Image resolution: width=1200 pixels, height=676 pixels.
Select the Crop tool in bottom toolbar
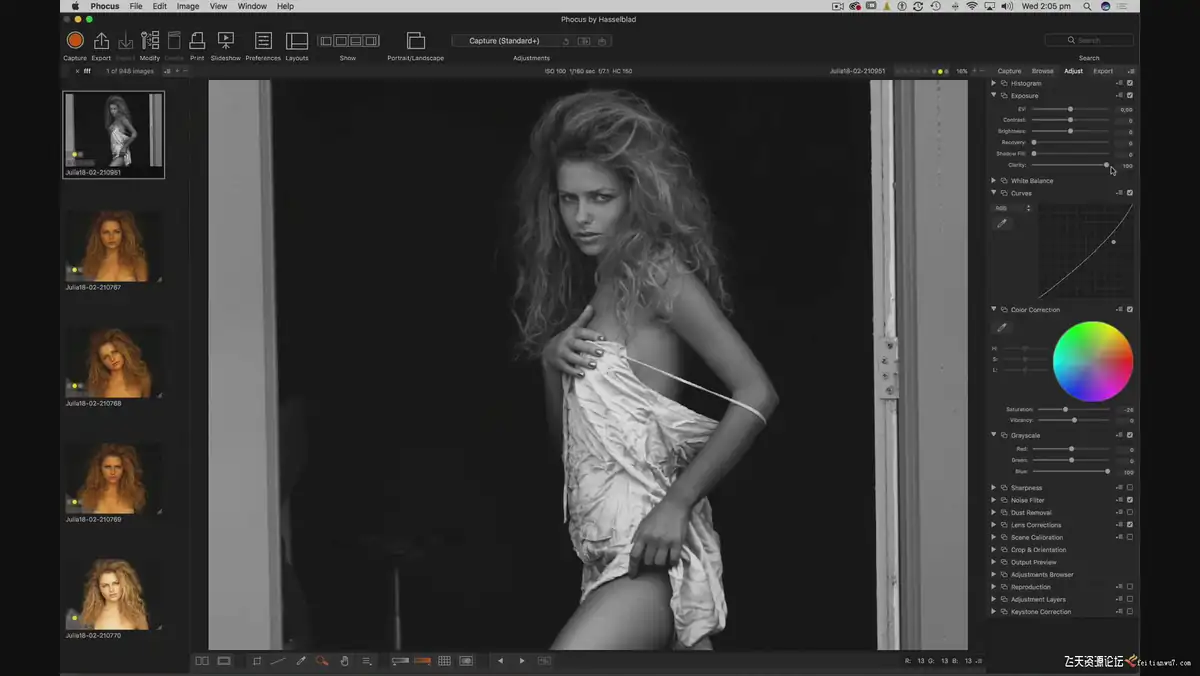tap(257, 661)
